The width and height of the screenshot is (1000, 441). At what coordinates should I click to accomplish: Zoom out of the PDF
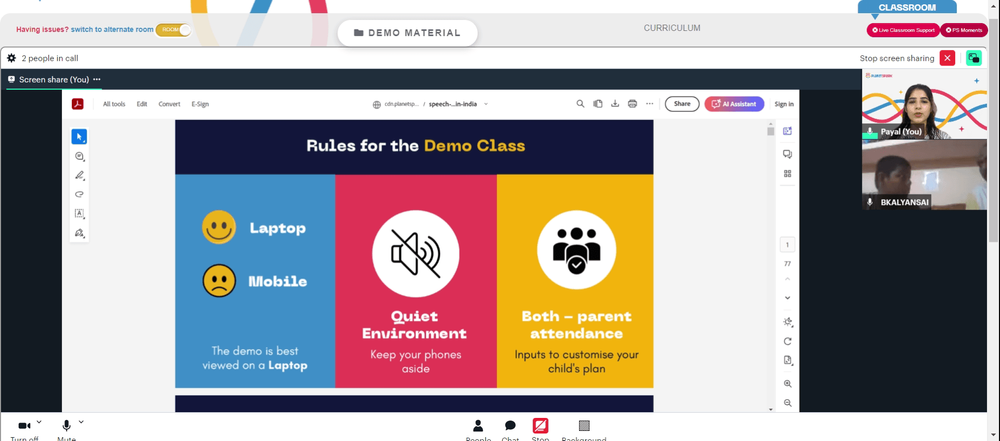pyautogui.click(x=788, y=403)
